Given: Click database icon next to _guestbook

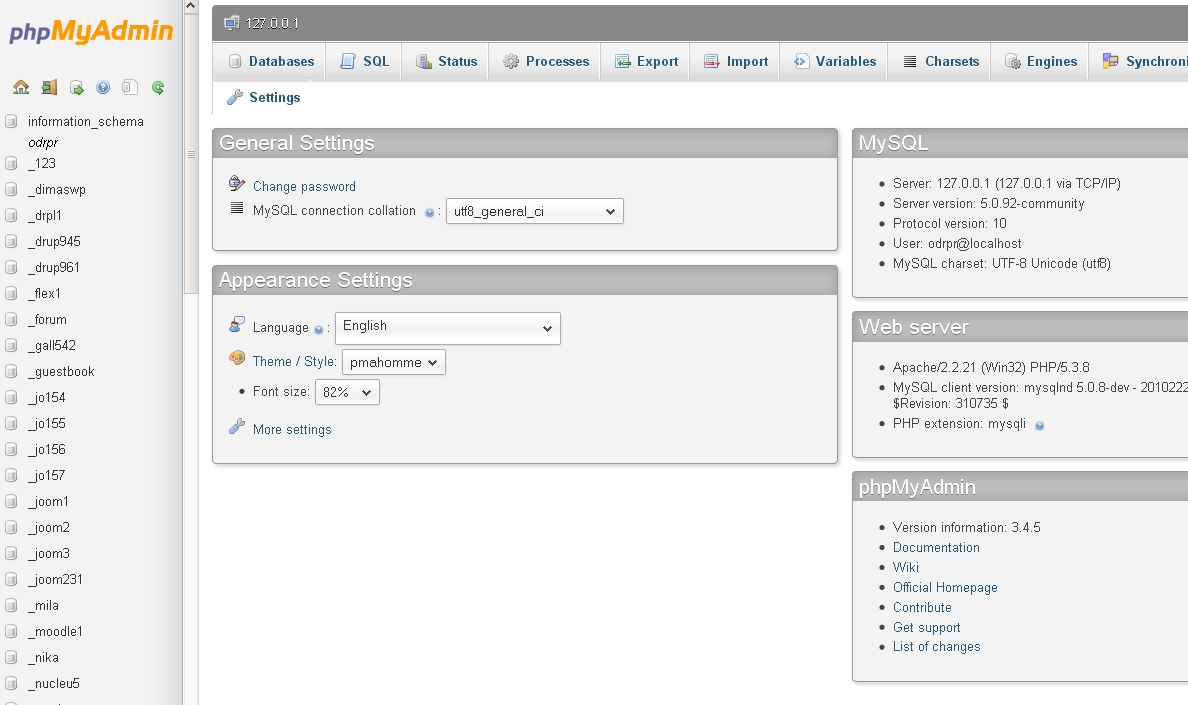Looking at the screenshot, I should click(11, 372).
